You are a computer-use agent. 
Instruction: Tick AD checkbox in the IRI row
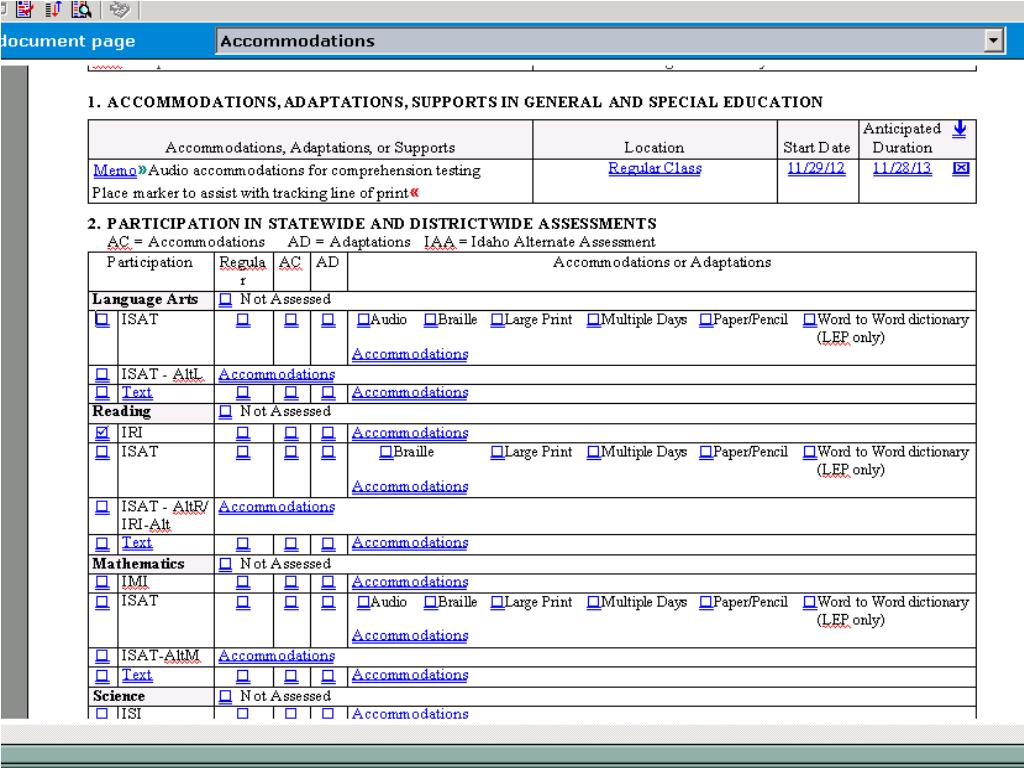tap(328, 433)
